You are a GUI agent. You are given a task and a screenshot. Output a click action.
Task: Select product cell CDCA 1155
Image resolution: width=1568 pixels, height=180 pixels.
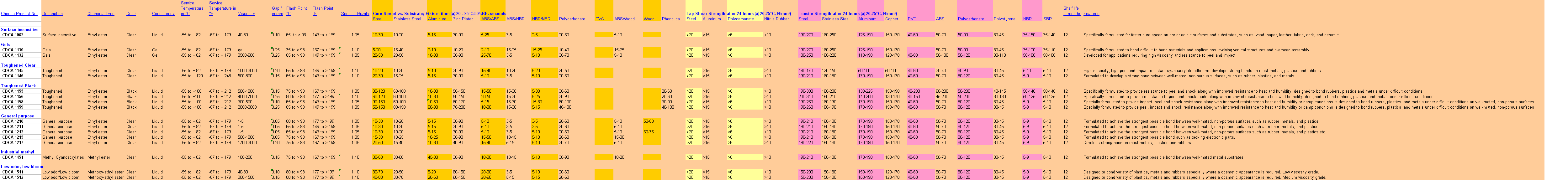pyautogui.click(x=13, y=91)
